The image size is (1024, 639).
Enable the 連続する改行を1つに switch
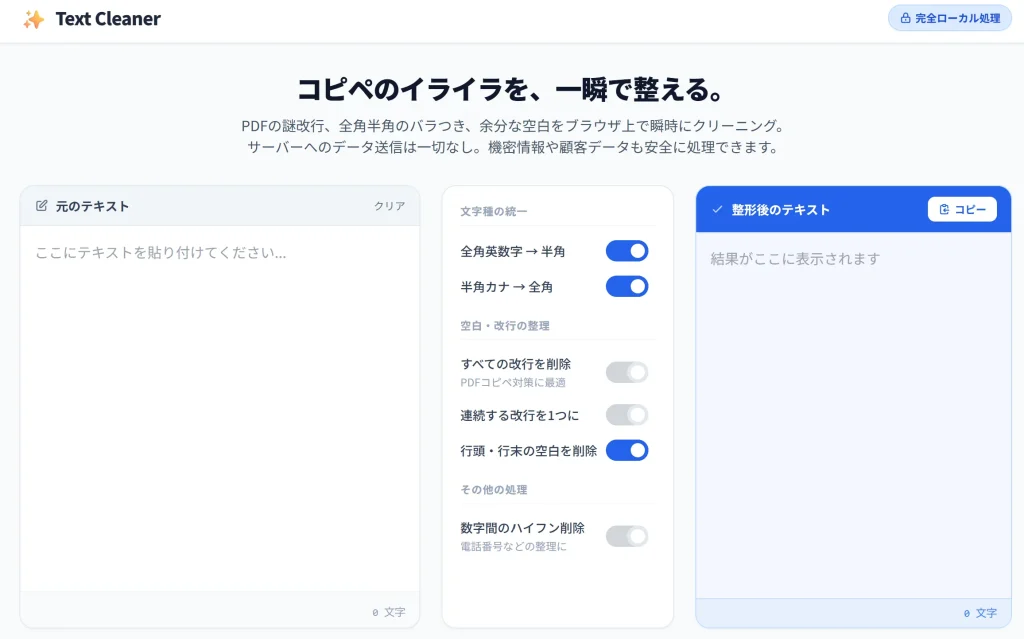(627, 415)
